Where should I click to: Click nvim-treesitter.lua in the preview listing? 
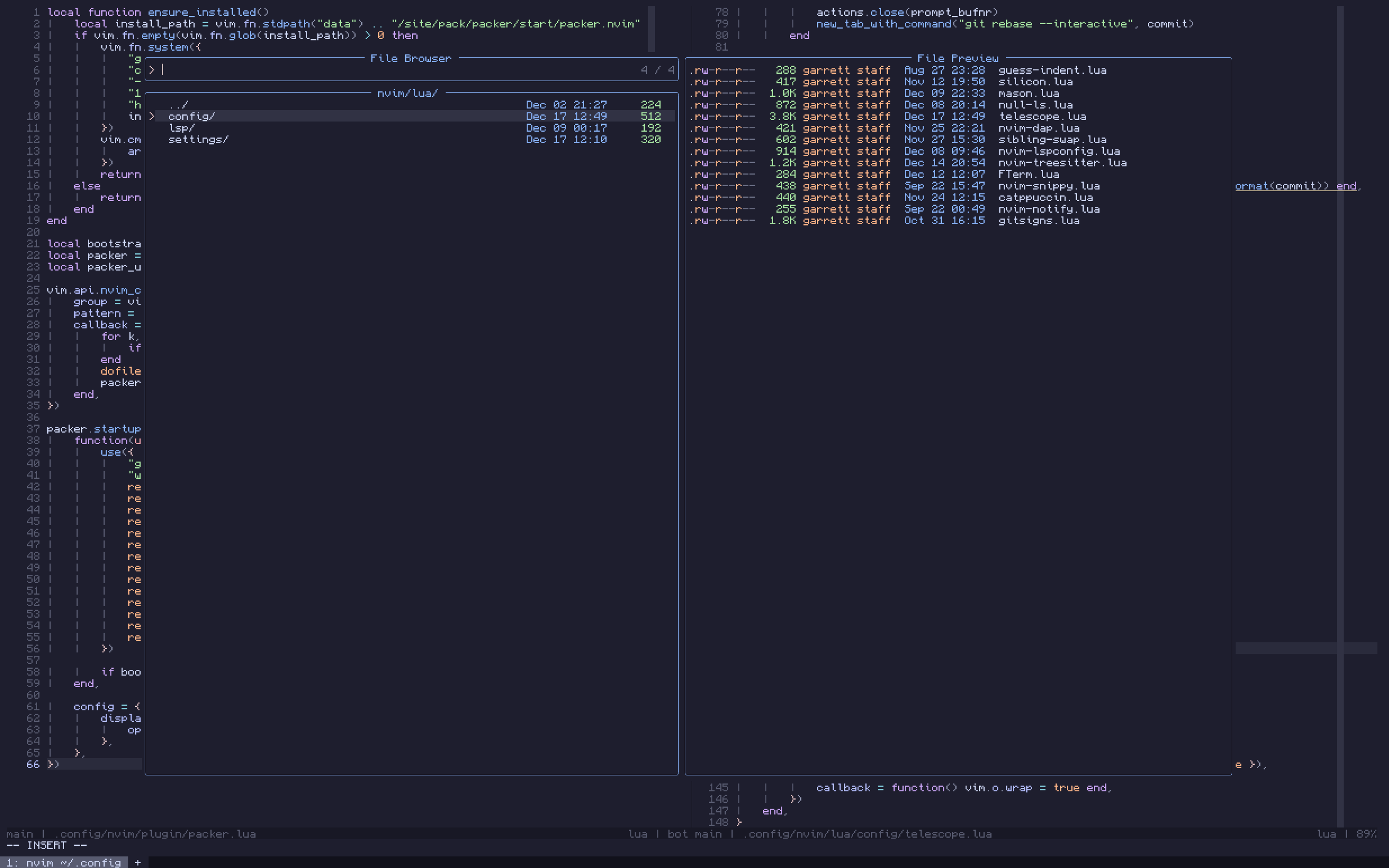pos(1062,163)
